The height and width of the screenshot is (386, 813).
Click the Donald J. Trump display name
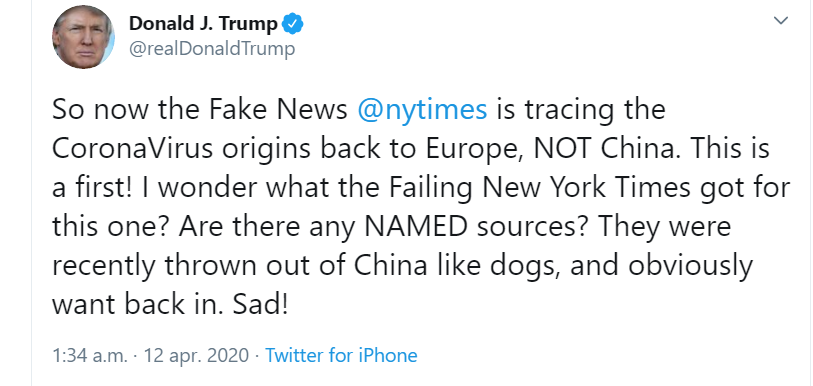click(203, 24)
